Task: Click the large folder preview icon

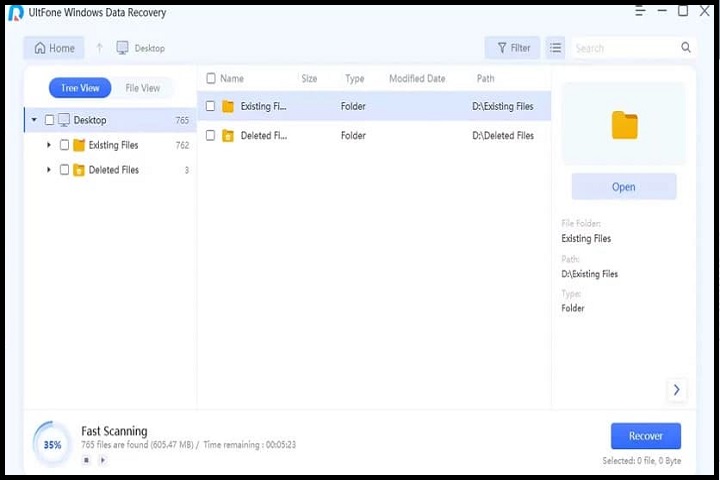Action: (x=624, y=126)
